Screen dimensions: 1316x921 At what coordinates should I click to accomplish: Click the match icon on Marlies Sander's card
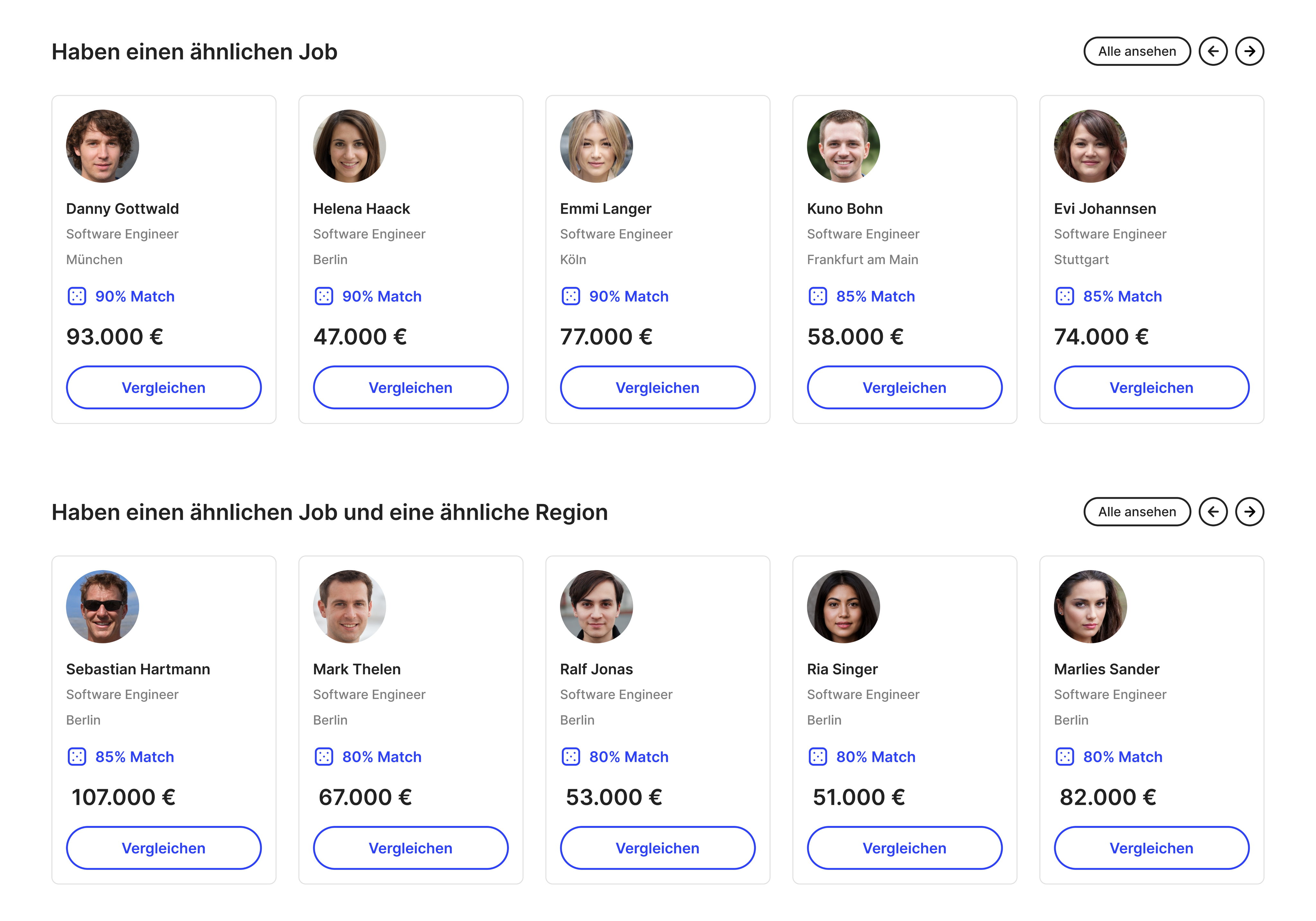tap(1065, 756)
